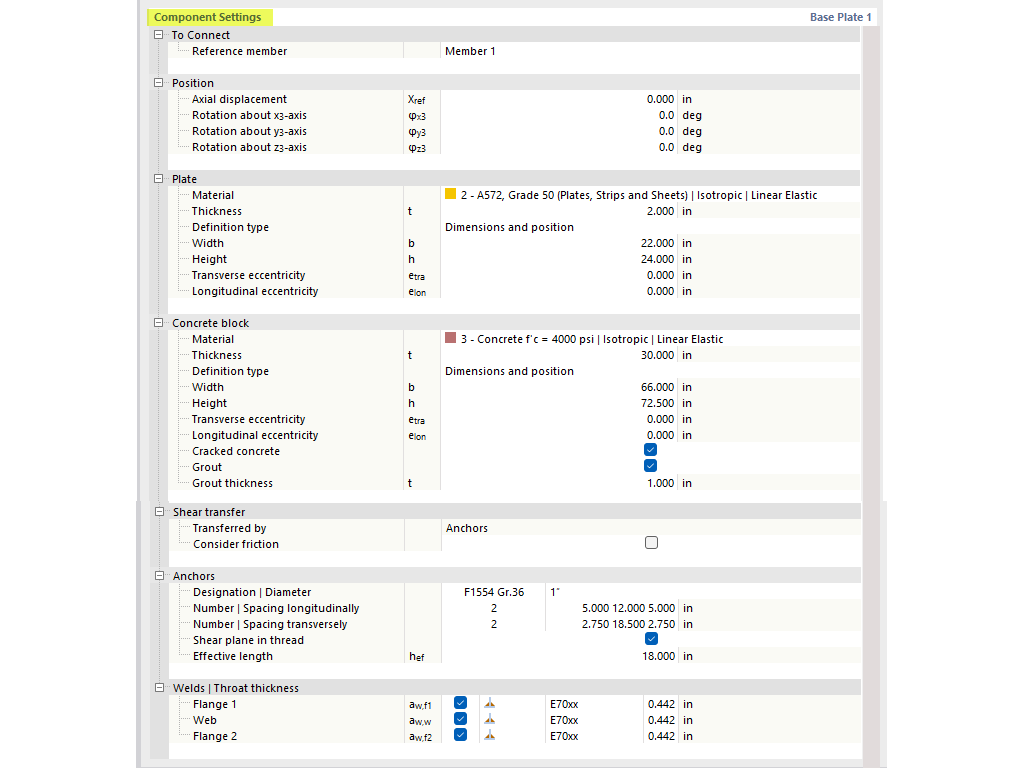Viewport: 1024px width, 768px height.
Task: Disable the Grout option
Action: tap(651, 466)
